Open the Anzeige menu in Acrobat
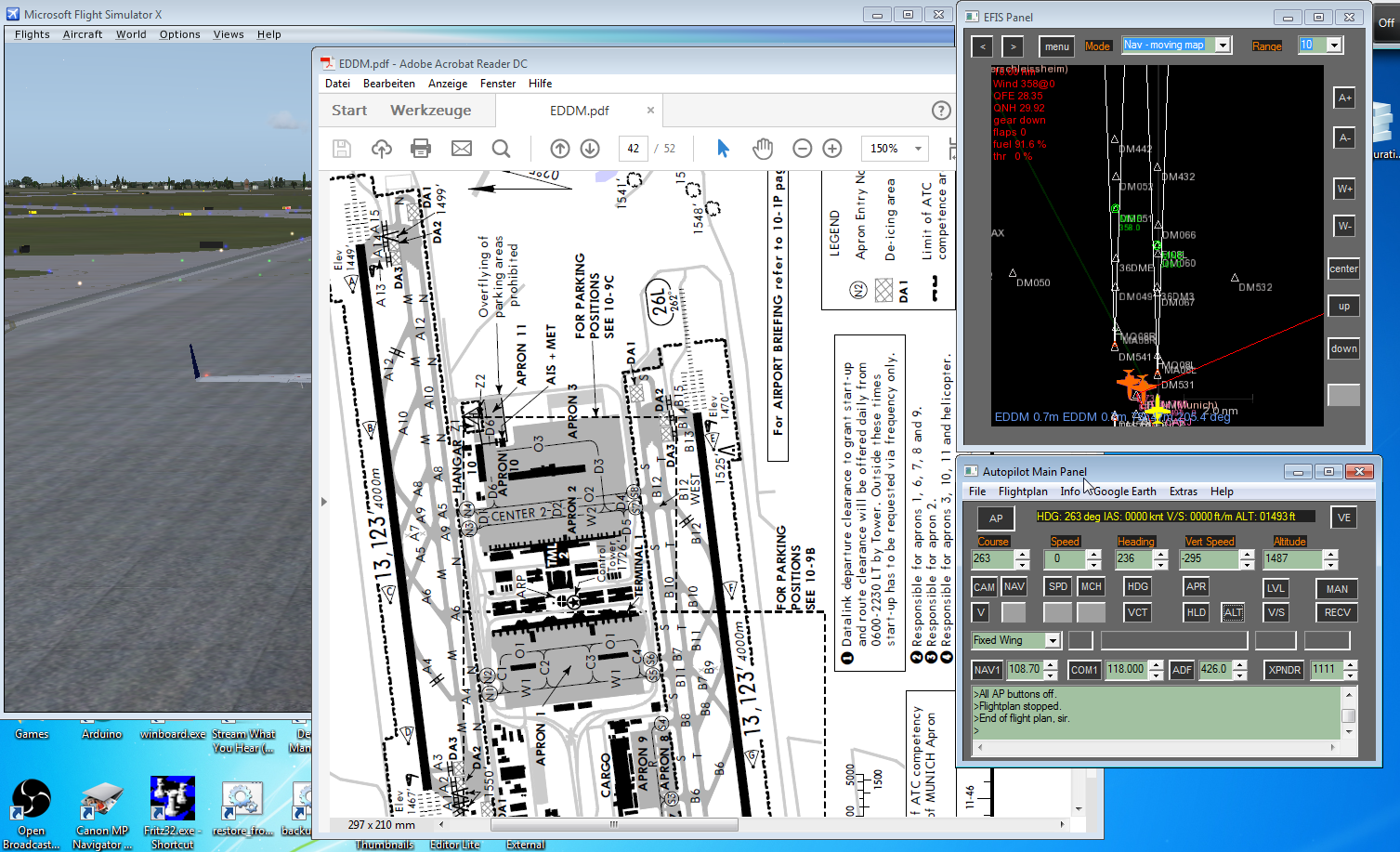Image resolution: width=1400 pixels, height=852 pixels. 448,84
